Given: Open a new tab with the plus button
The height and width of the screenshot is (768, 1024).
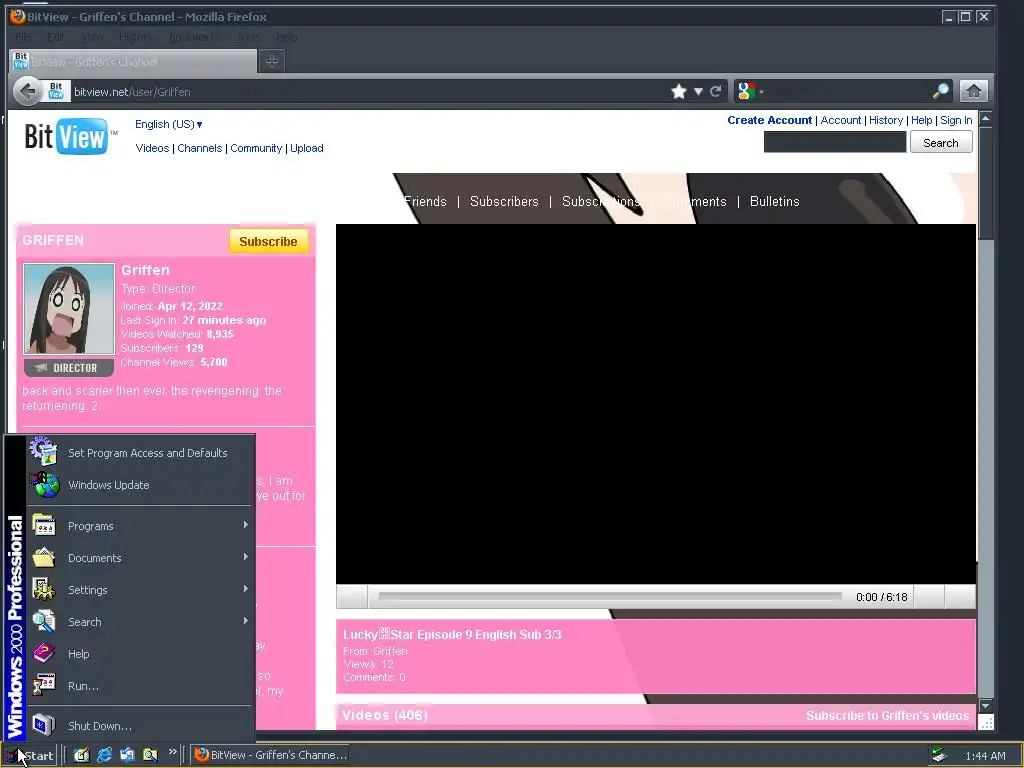Looking at the screenshot, I should tap(272, 61).
